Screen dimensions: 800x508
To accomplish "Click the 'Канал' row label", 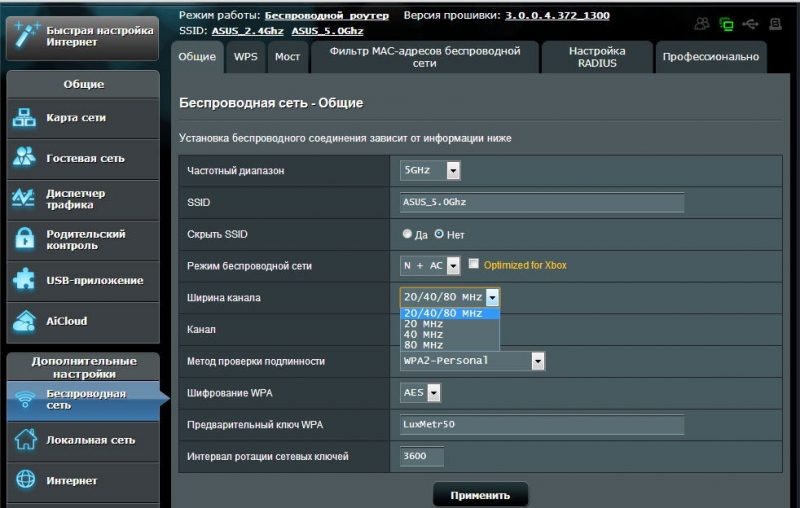I will [201, 329].
